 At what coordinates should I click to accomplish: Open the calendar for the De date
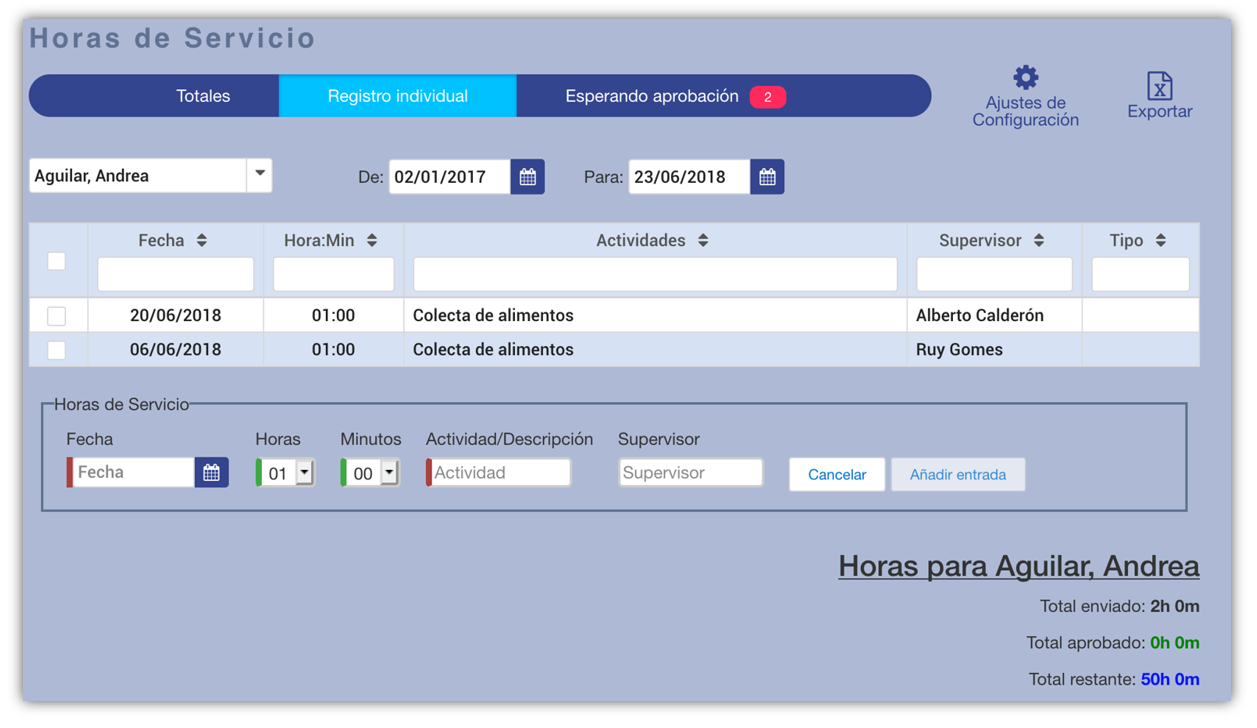tap(527, 177)
